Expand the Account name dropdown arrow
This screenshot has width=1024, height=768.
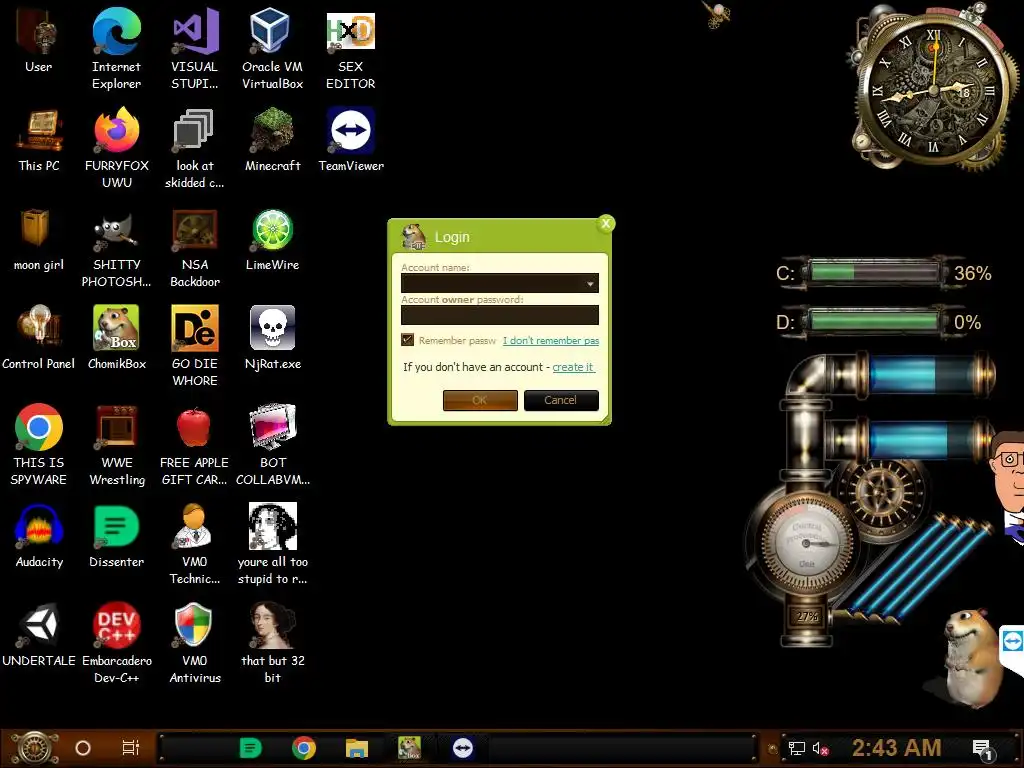pyautogui.click(x=590, y=283)
